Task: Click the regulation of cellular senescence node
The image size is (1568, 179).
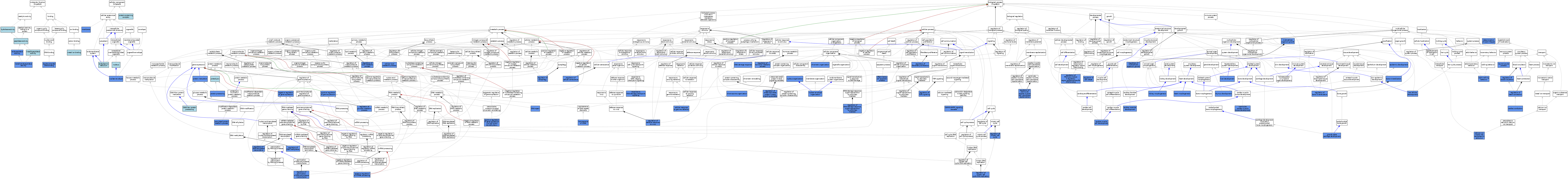Action: [x=571, y=78]
